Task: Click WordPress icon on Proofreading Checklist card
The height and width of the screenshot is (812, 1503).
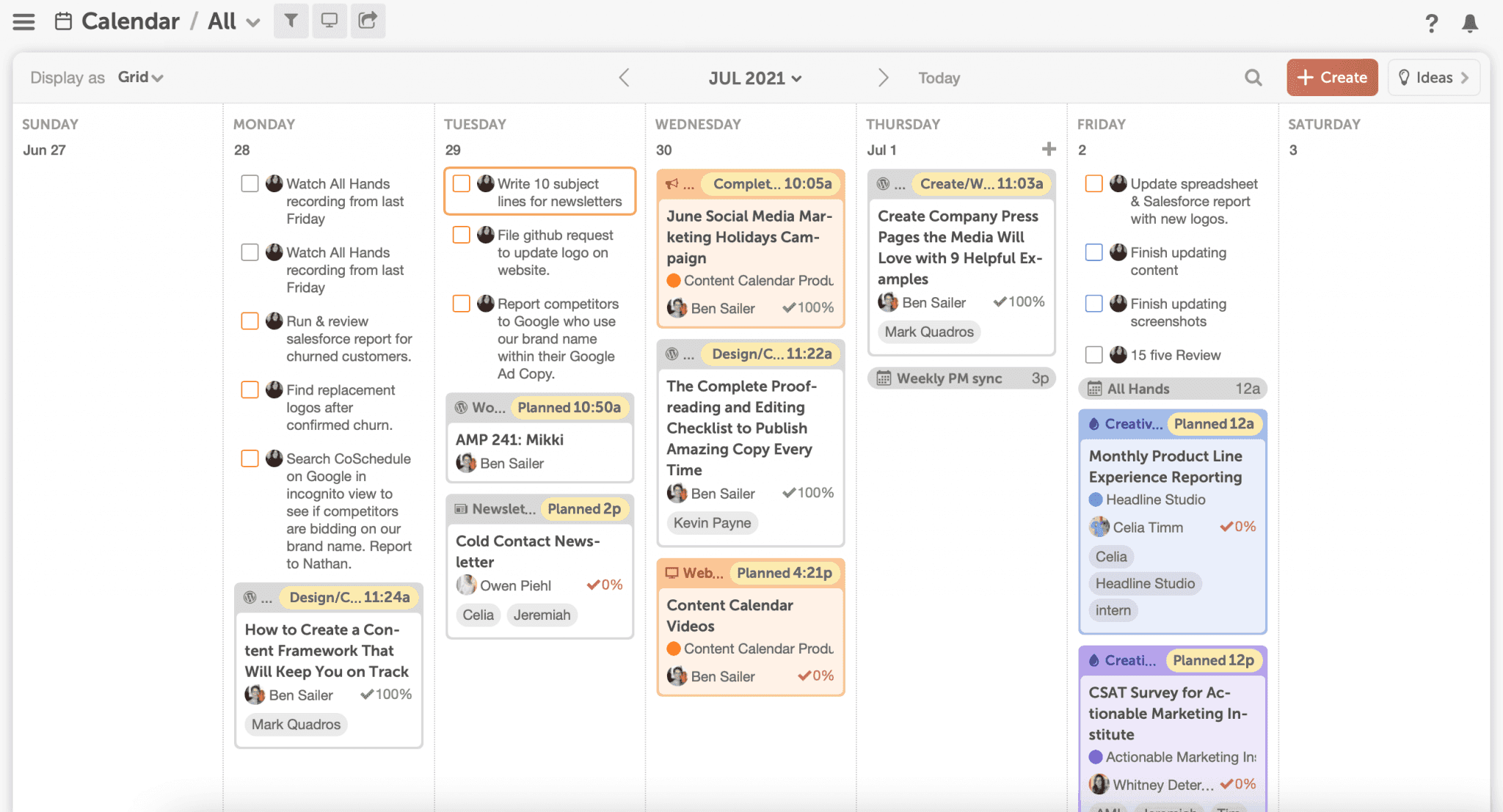Action: pyautogui.click(x=672, y=354)
